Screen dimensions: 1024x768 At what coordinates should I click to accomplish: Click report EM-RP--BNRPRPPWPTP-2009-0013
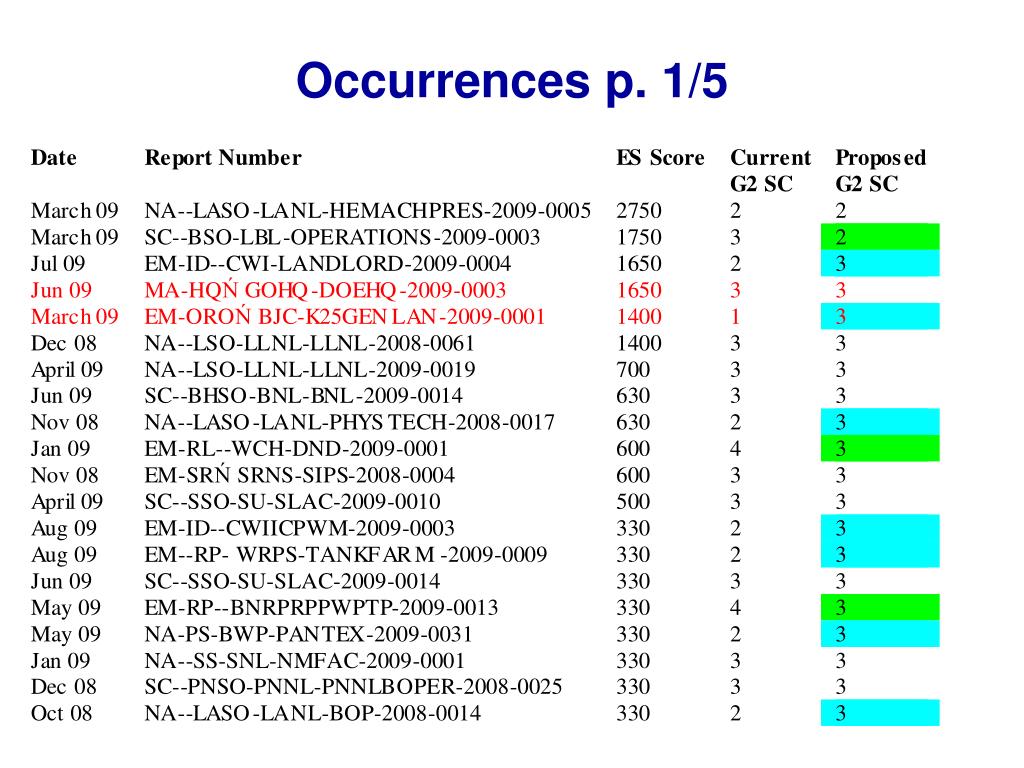321,607
